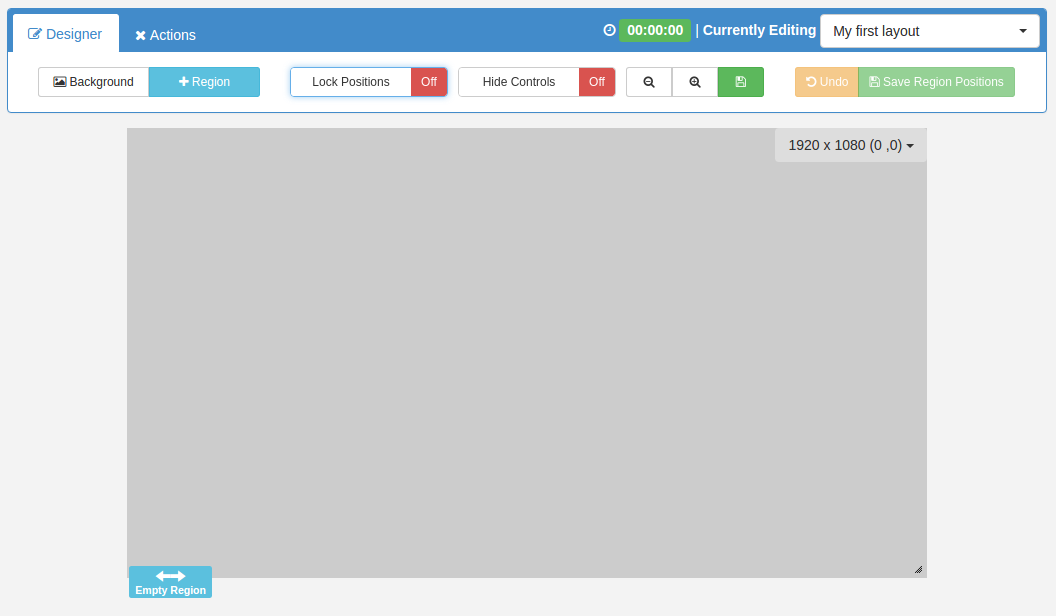Click the Currently Editing label

click(759, 30)
